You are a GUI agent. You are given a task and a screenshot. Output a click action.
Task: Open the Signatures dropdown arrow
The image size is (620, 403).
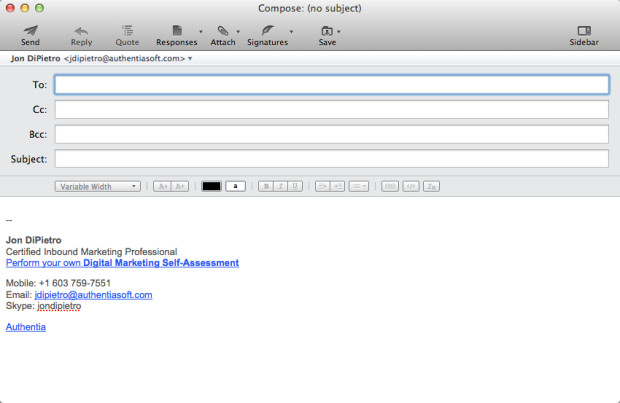pos(291,31)
